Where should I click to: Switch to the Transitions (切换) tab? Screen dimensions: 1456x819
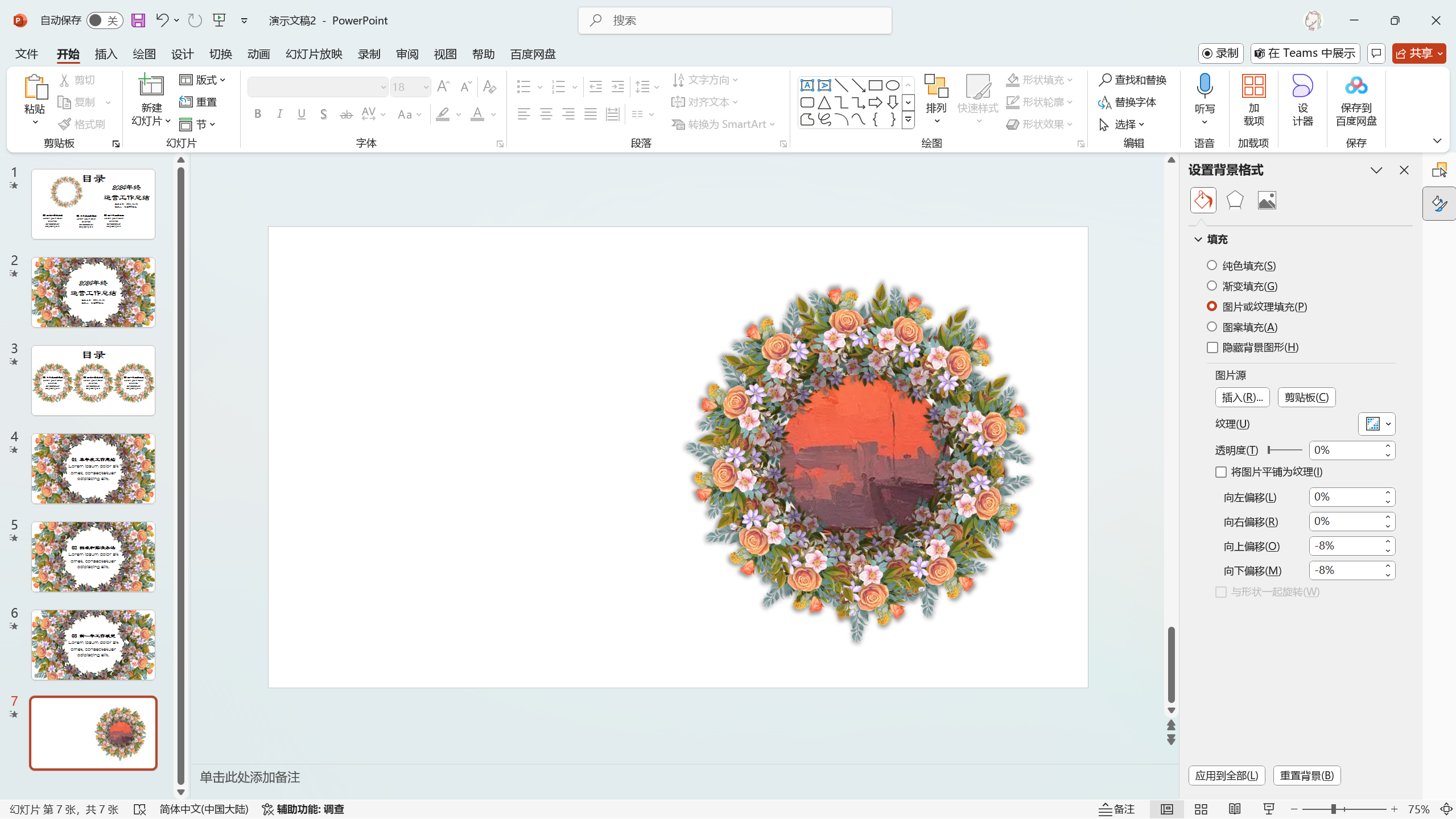pos(220,54)
